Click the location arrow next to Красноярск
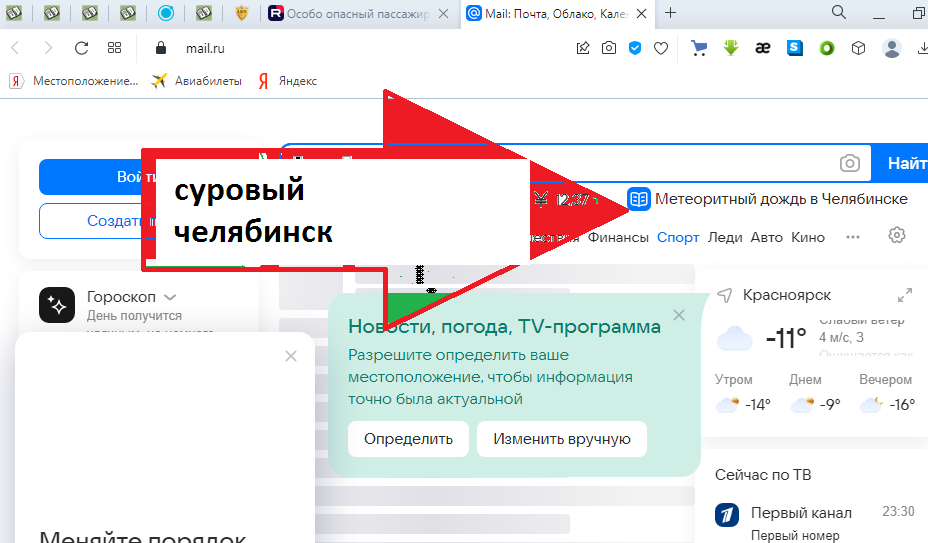Image resolution: width=928 pixels, height=543 pixels. tap(725, 295)
